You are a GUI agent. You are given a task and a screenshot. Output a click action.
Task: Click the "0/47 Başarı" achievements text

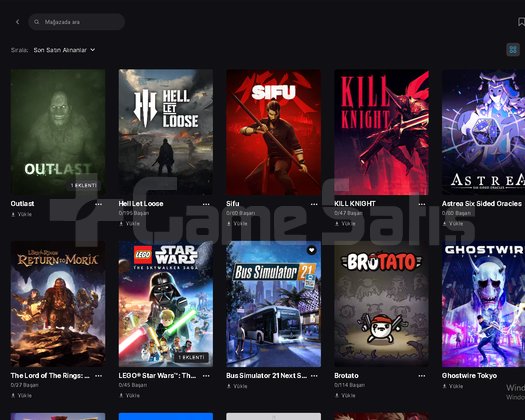pyautogui.click(x=348, y=213)
